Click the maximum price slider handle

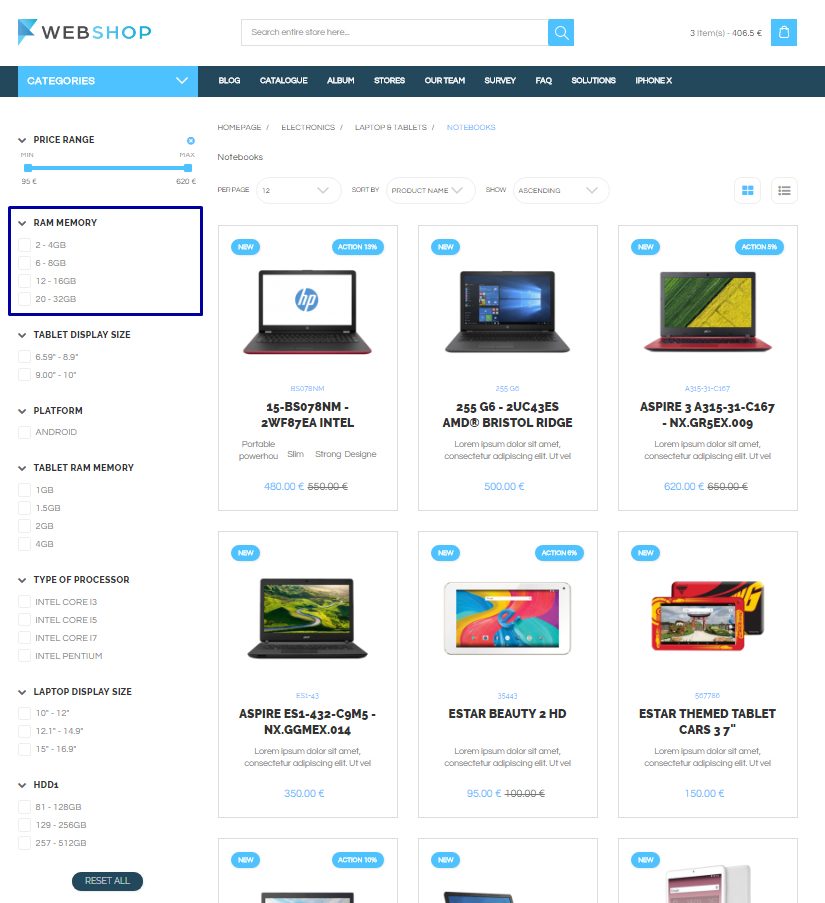(x=188, y=168)
